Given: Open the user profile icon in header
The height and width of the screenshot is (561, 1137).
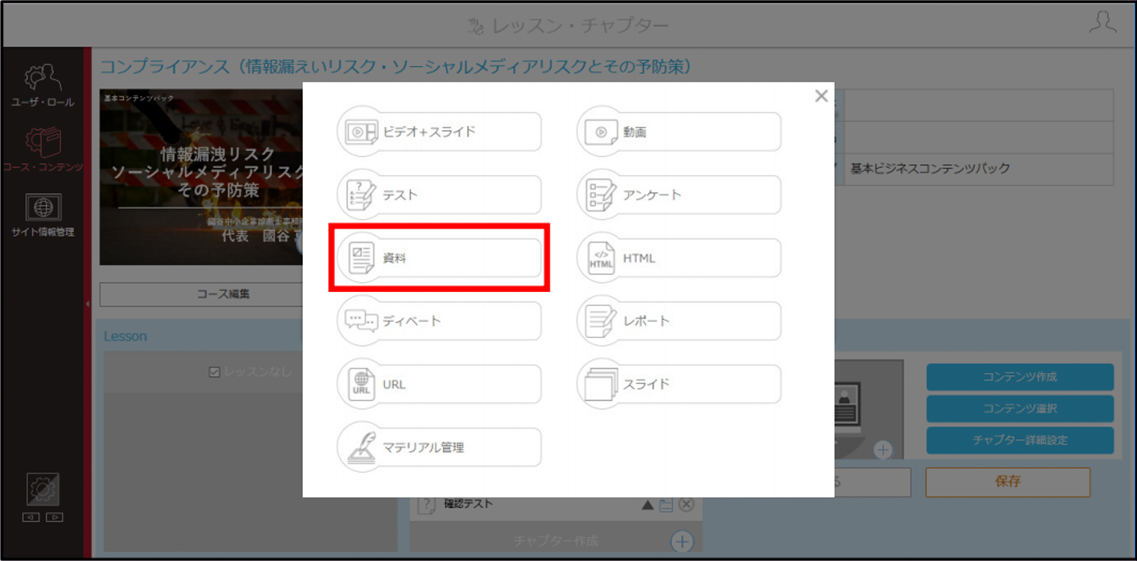Looking at the screenshot, I should pyautogui.click(x=1103, y=22).
